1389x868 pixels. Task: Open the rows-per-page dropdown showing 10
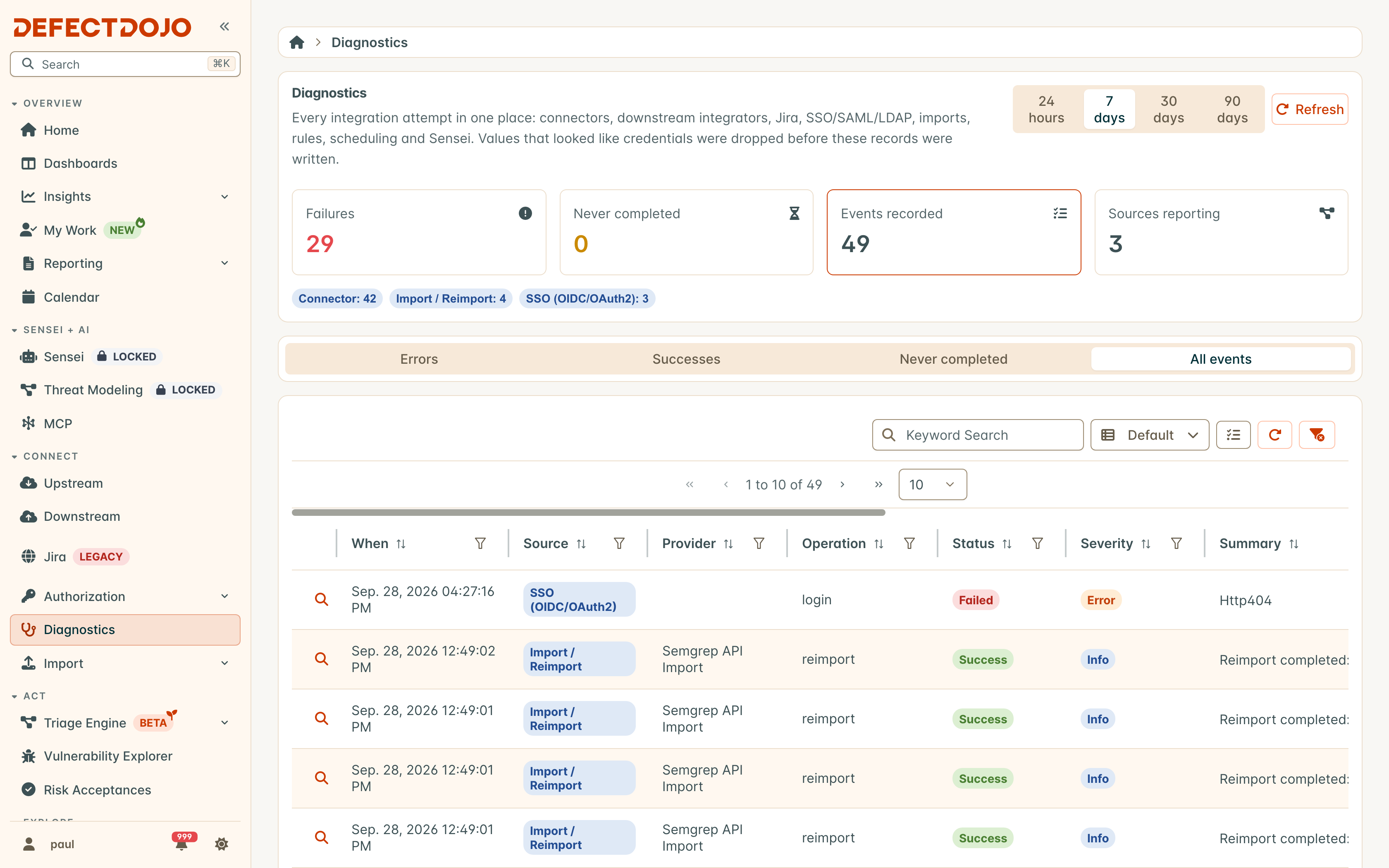(932, 484)
